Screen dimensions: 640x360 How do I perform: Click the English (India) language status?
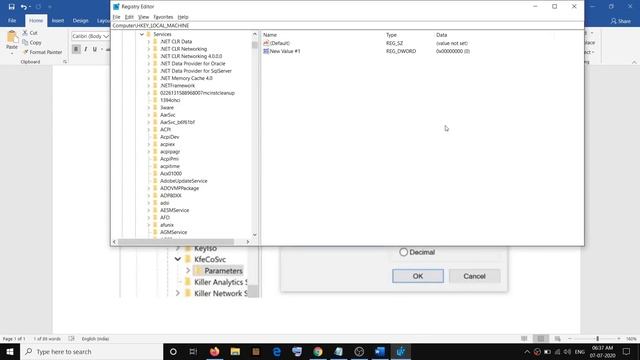[x=95, y=339]
